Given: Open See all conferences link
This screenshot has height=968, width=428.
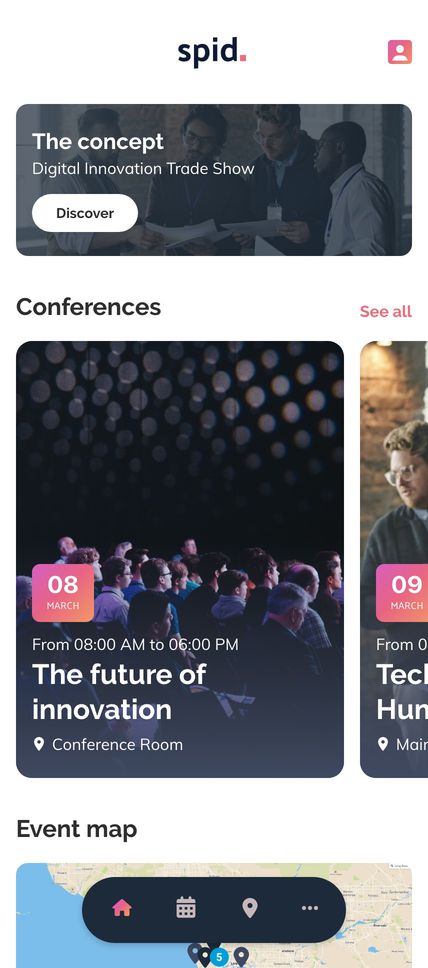Looking at the screenshot, I should coord(385,311).
